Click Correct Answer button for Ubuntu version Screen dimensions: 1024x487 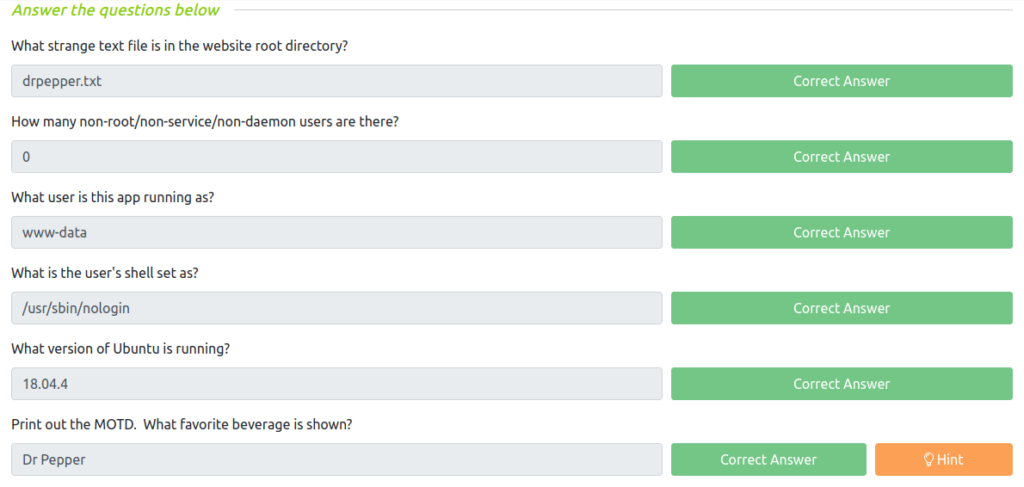[x=842, y=384]
